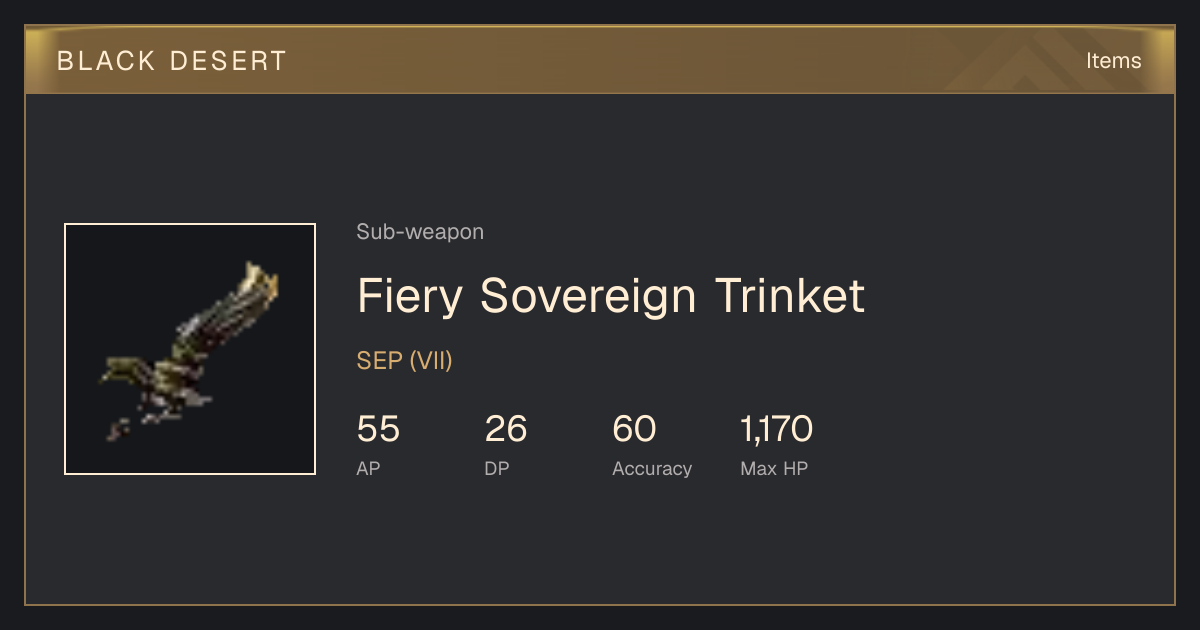Click the Max HP stat label
This screenshot has height=630, width=1200.
(x=774, y=468)
